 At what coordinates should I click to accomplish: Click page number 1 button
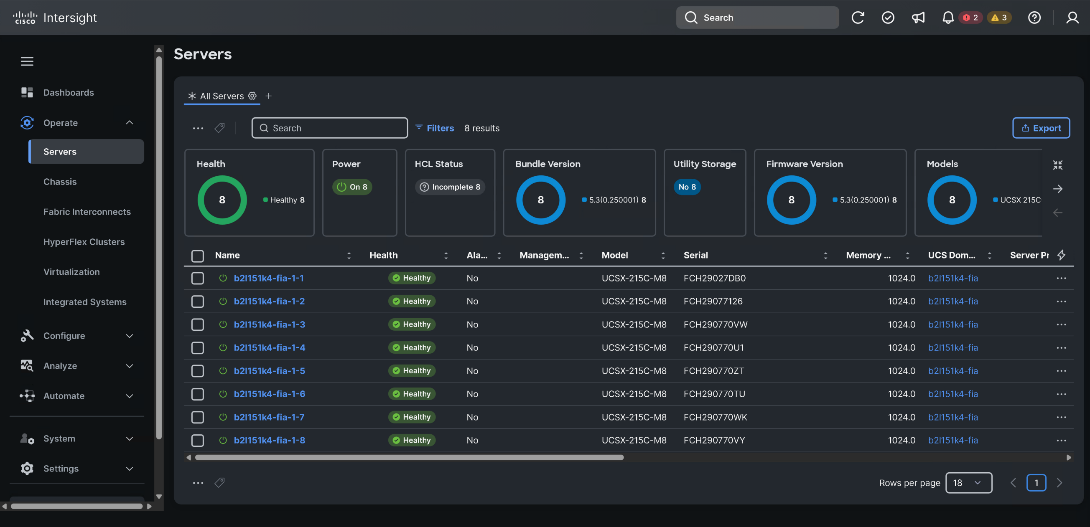pos(1036,483)
